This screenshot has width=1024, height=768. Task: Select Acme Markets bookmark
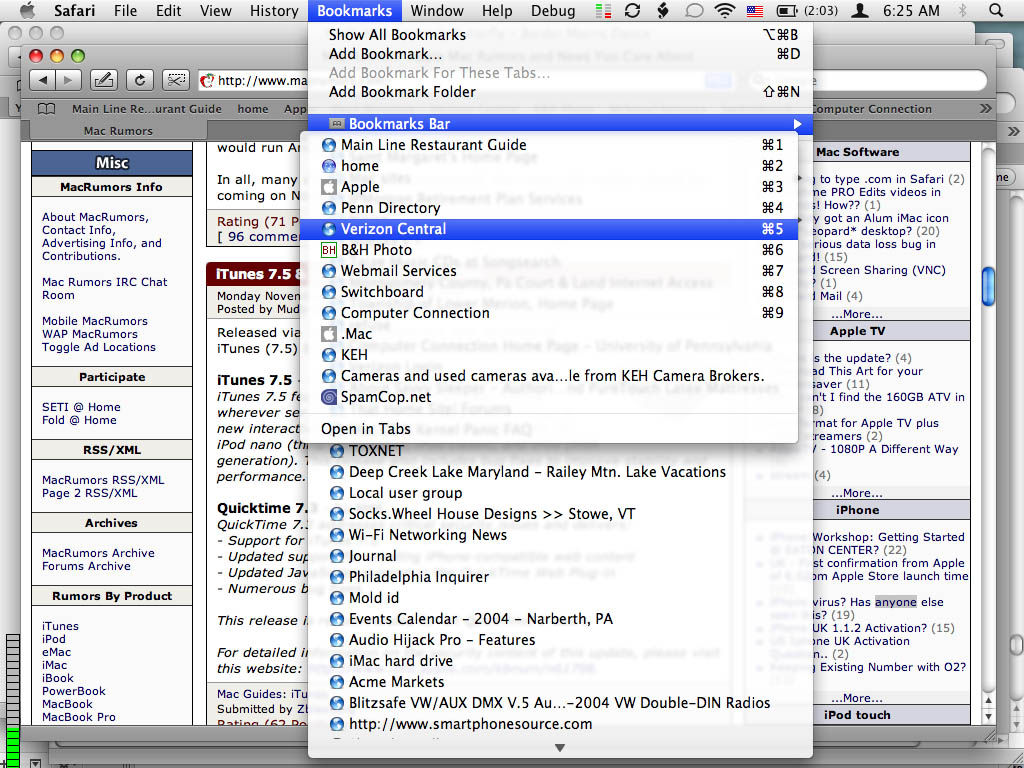pos(560,682)
